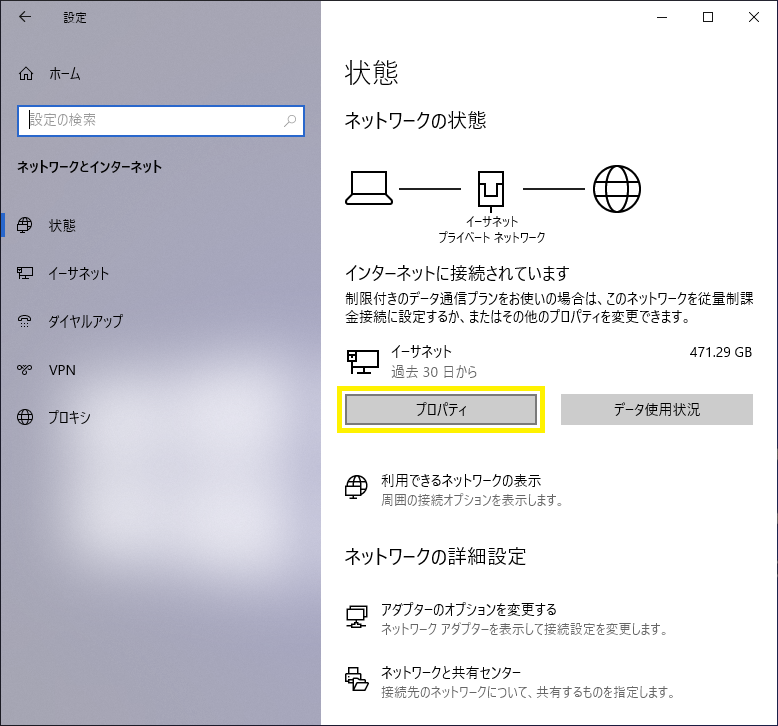
Task: Click the VPN icon in the sidebar
Action: 24,370
